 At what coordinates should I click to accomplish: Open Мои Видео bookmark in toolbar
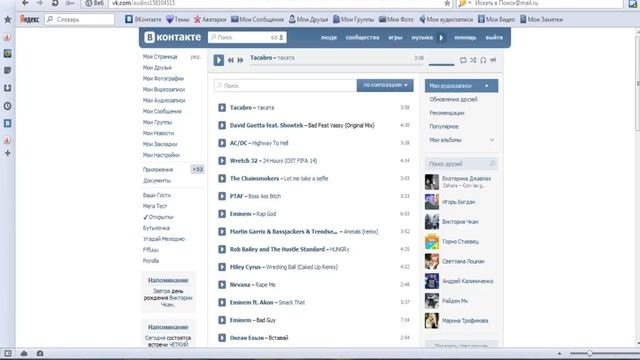point(496,19)
